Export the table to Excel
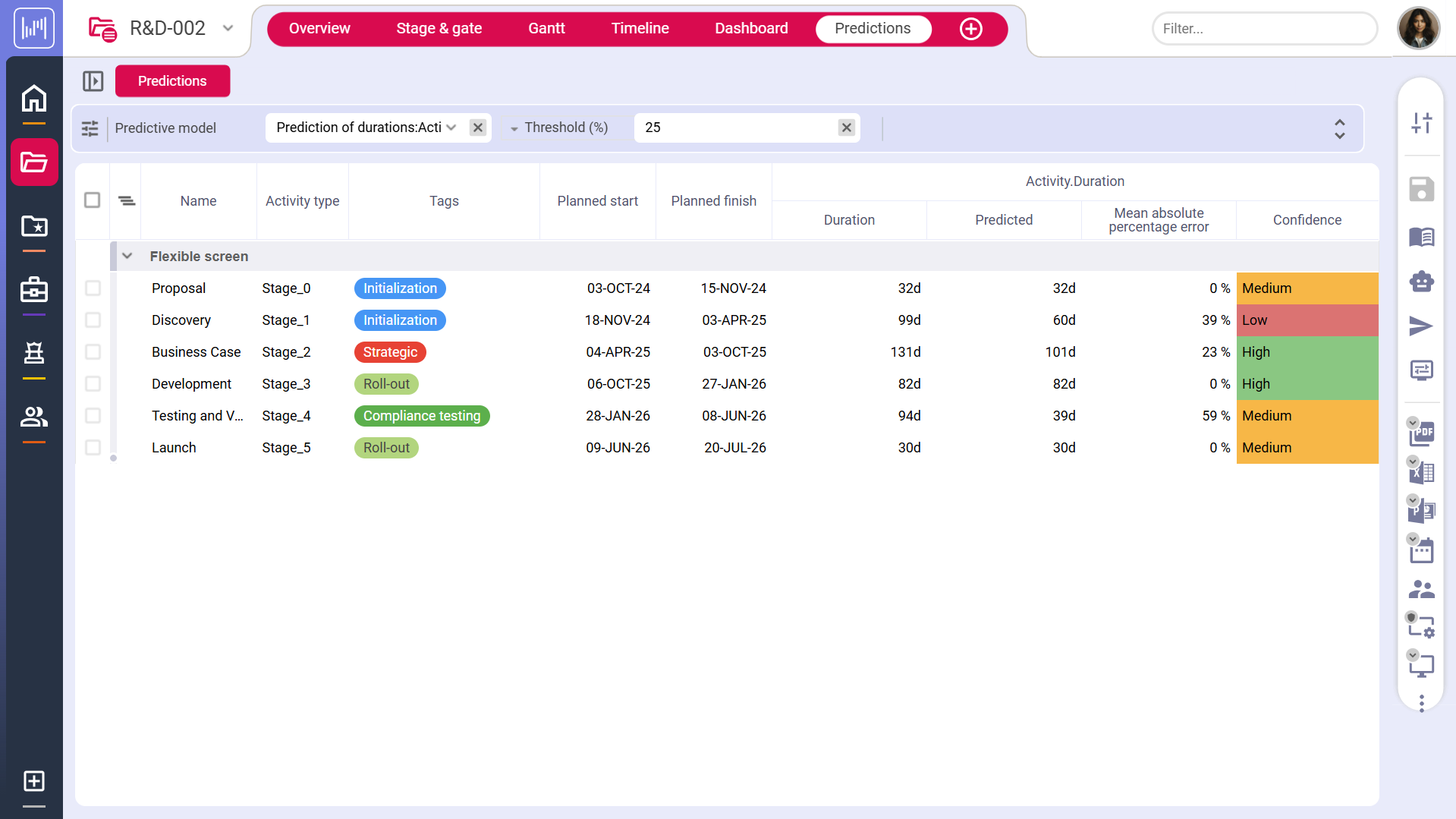The height and width of the screenshot is (819, 1456). coord(1422,472)
